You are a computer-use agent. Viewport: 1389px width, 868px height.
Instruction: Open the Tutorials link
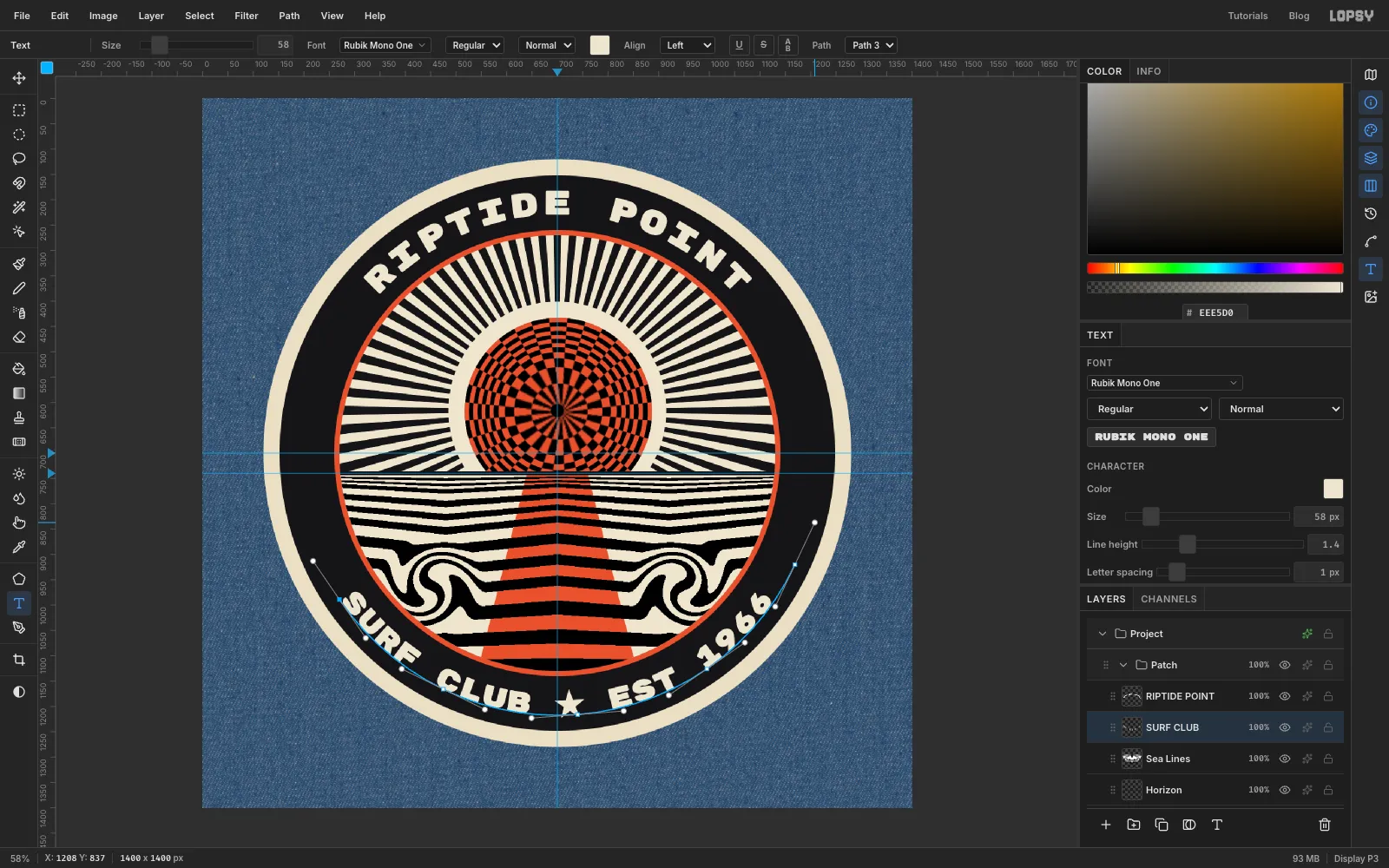(x=1247, y=16)
